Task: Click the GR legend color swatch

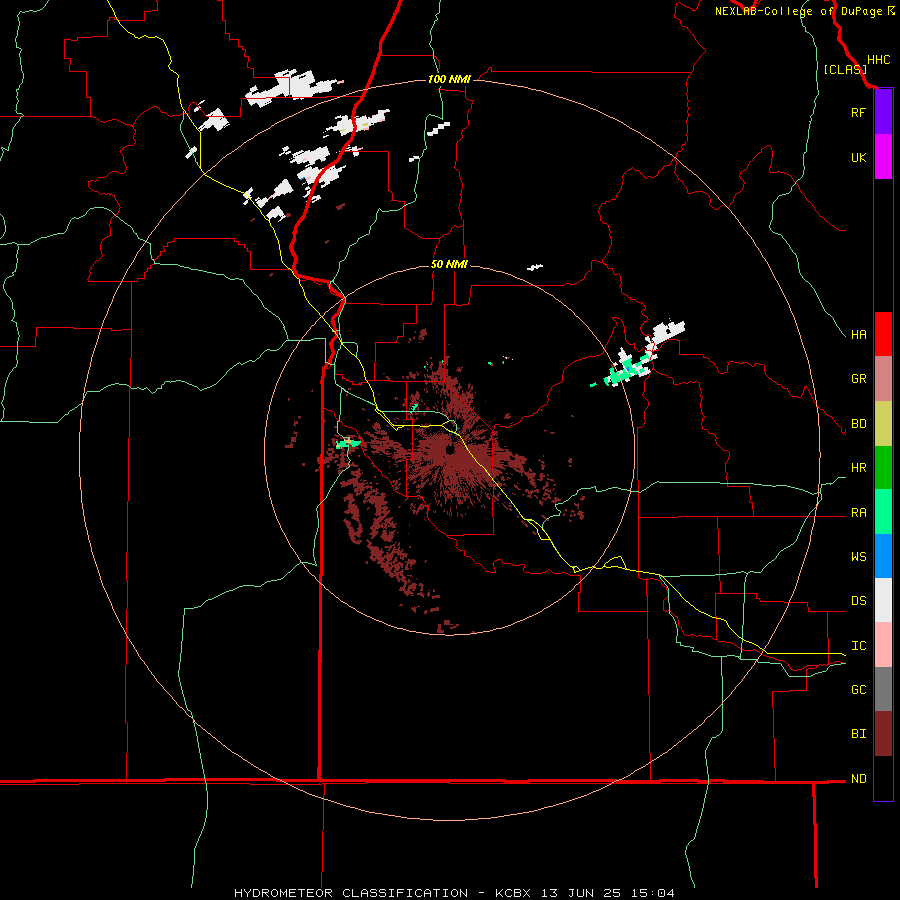Action: 883,379
